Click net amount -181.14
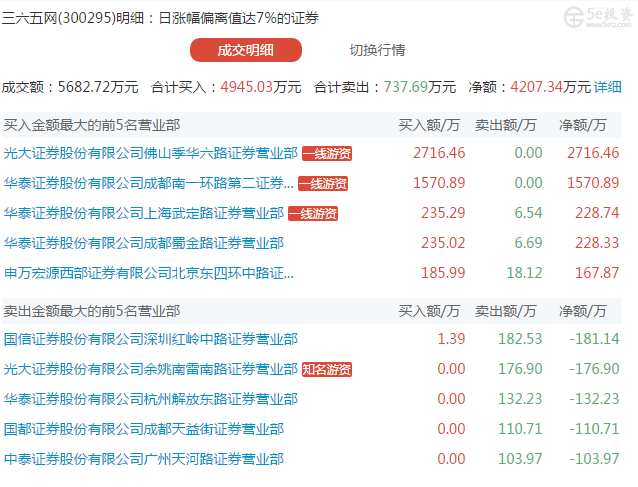Screen dimensions: 638x487 click(594, 338)
